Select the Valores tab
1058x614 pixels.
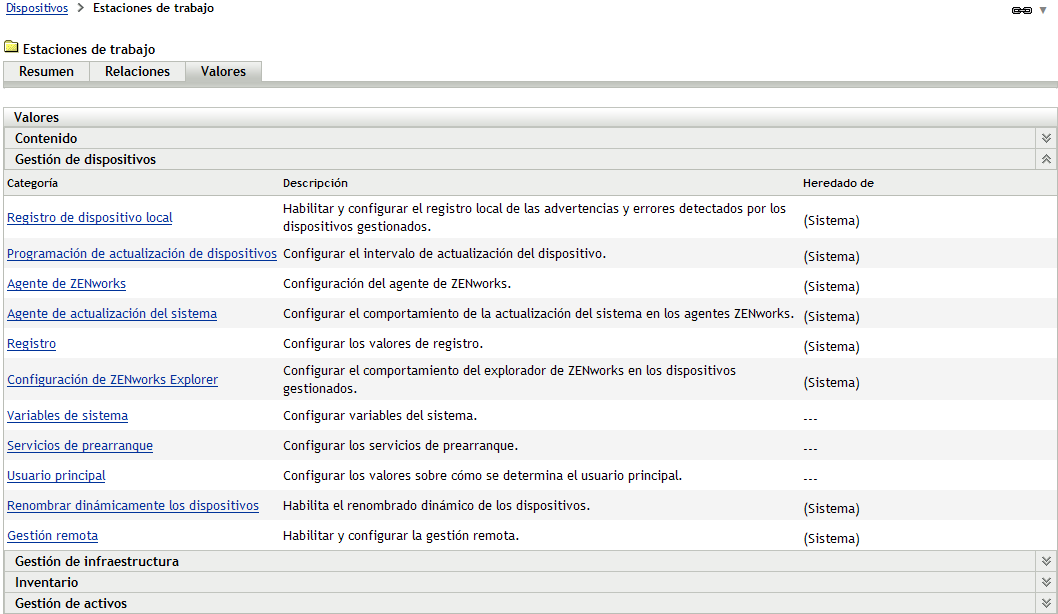[223, 71]
